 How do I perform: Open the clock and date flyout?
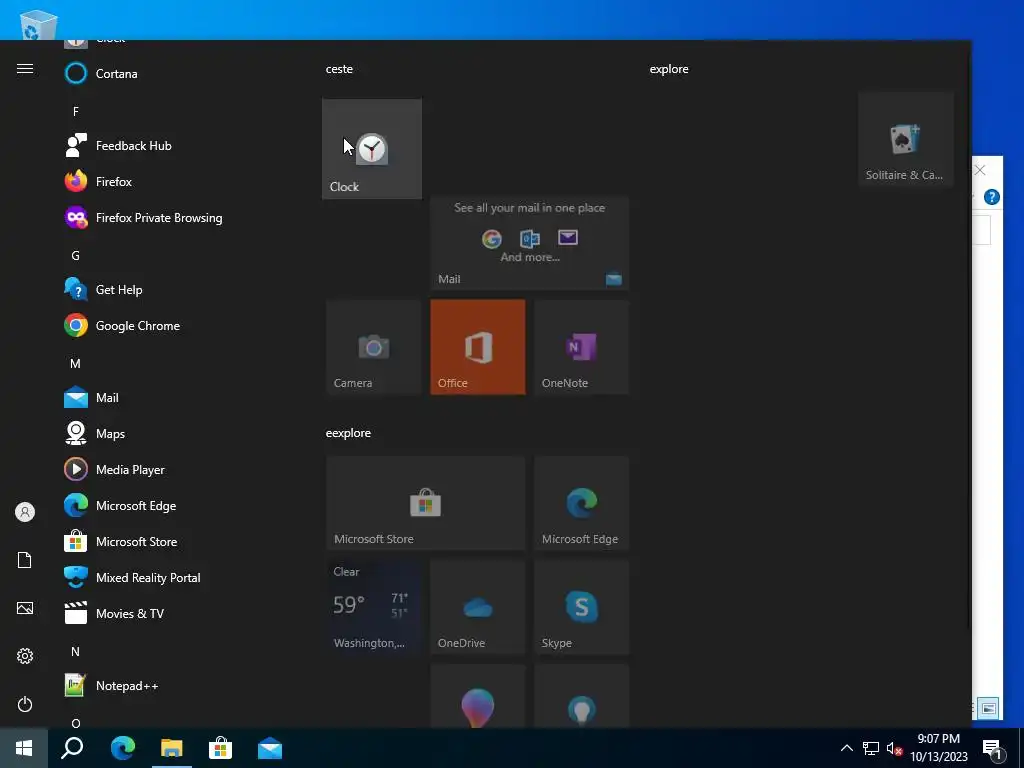click(938, 748)
